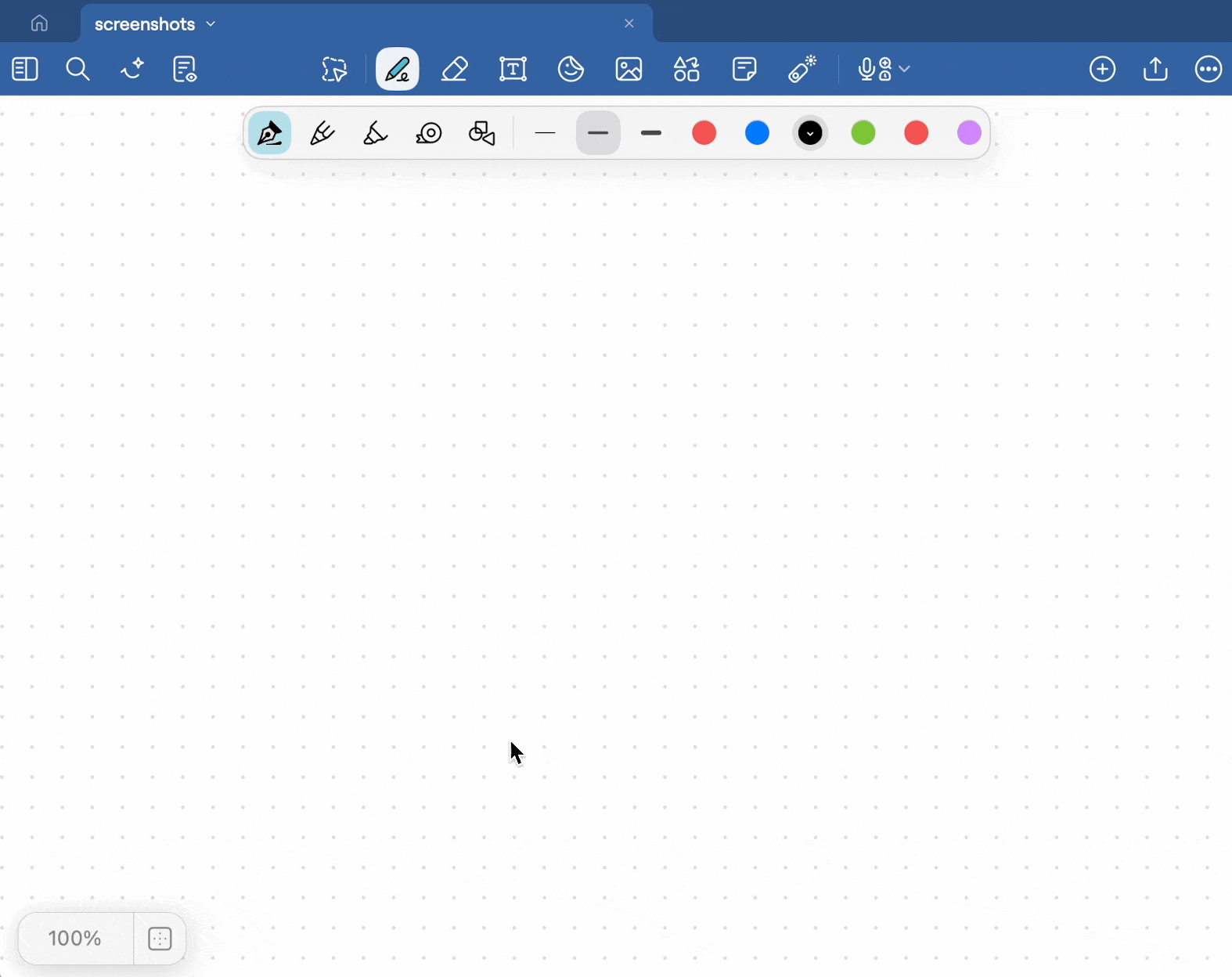This screenshot has width=1232, height=977.
Task: Insert an image with the picture tool
Action: [x=629, y=69]
